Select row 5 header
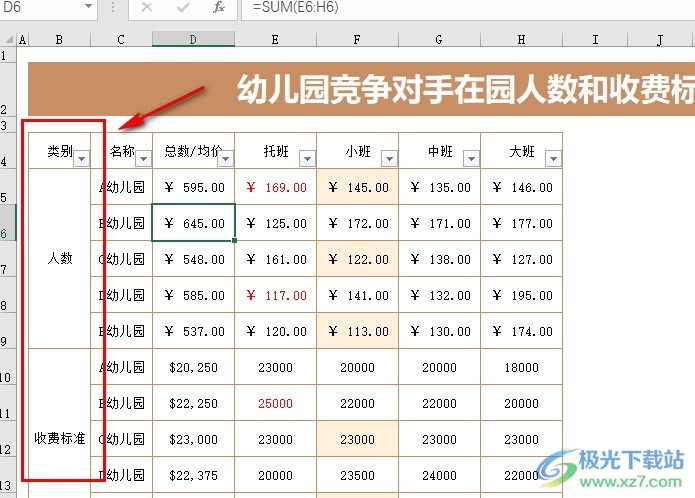This screenshot has height=498, width=695. tap(8, 187)
